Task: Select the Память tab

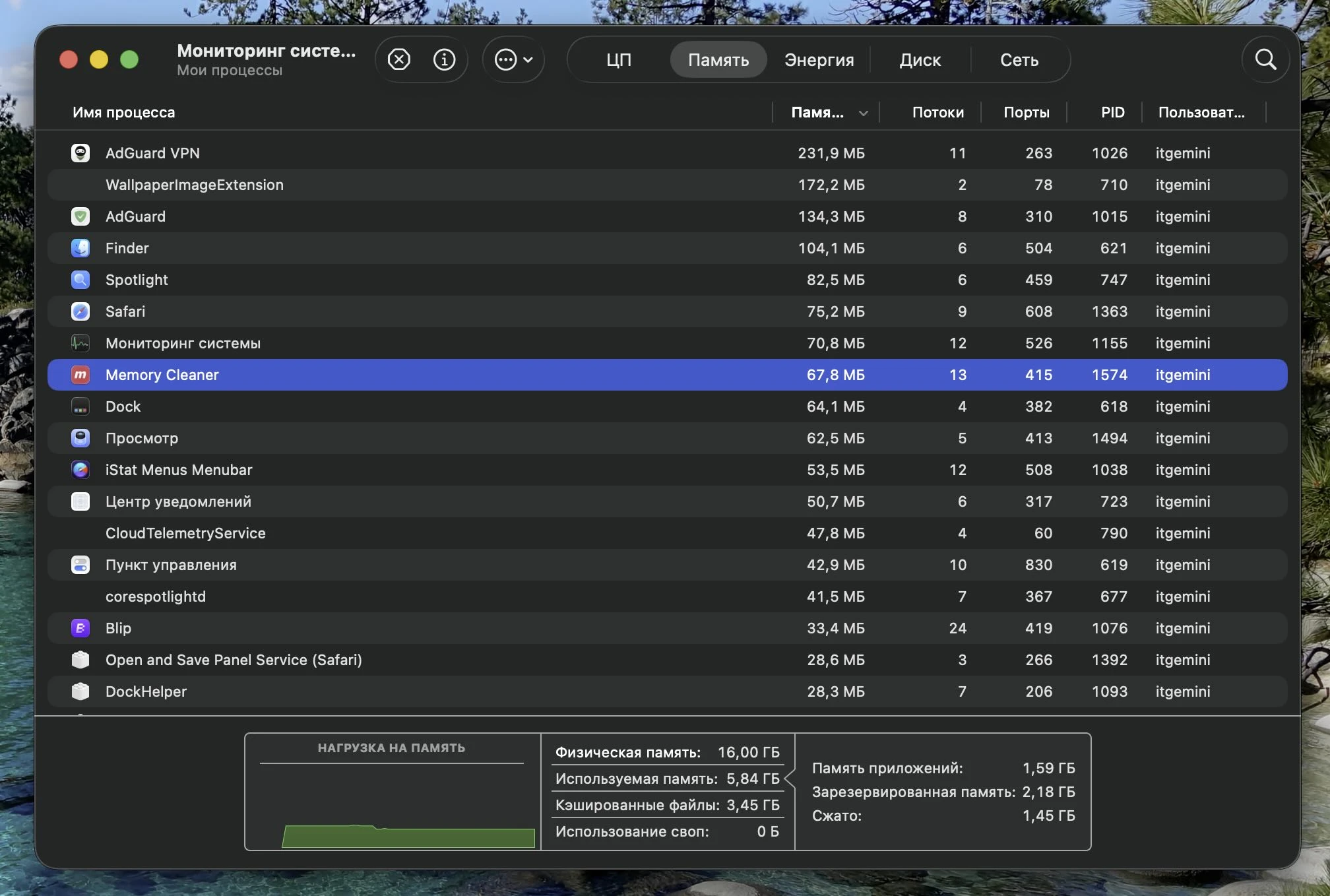Action: [x=718, y=60]
